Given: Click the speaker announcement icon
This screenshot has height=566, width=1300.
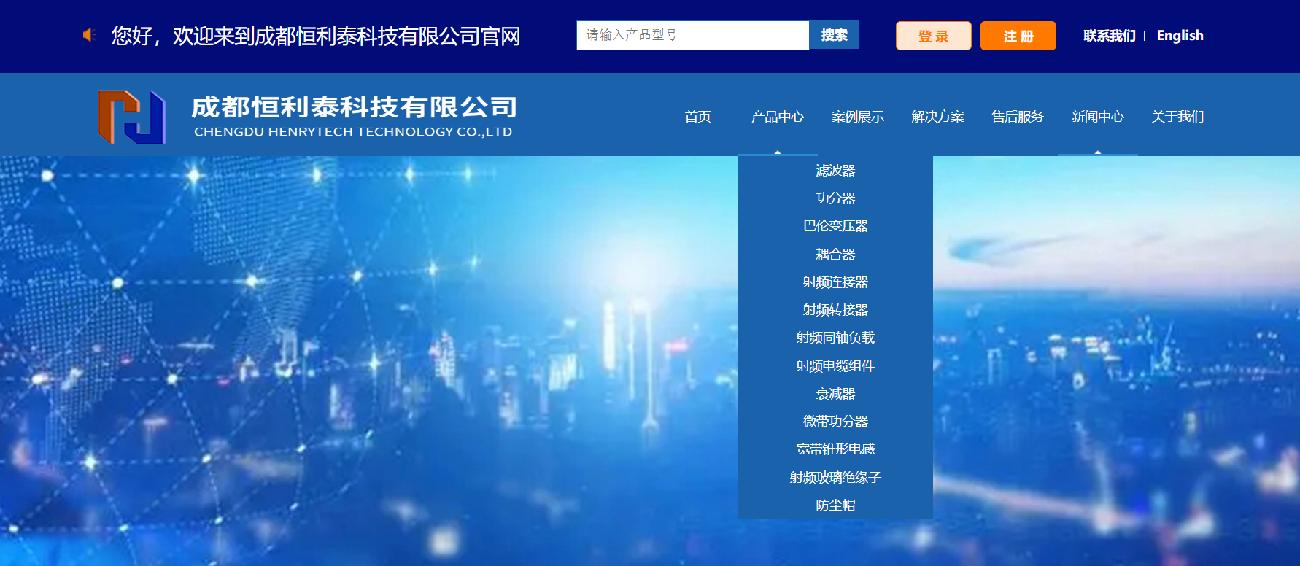Looking at the screenshot, I should coord(89,36).
